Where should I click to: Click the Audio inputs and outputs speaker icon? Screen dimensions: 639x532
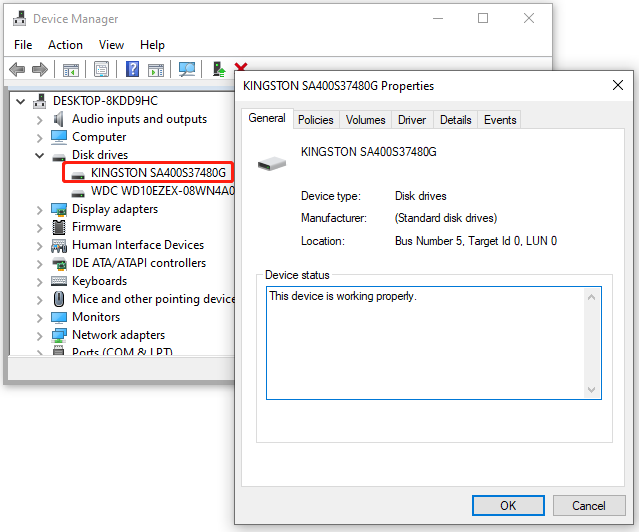tap(59, 119)
